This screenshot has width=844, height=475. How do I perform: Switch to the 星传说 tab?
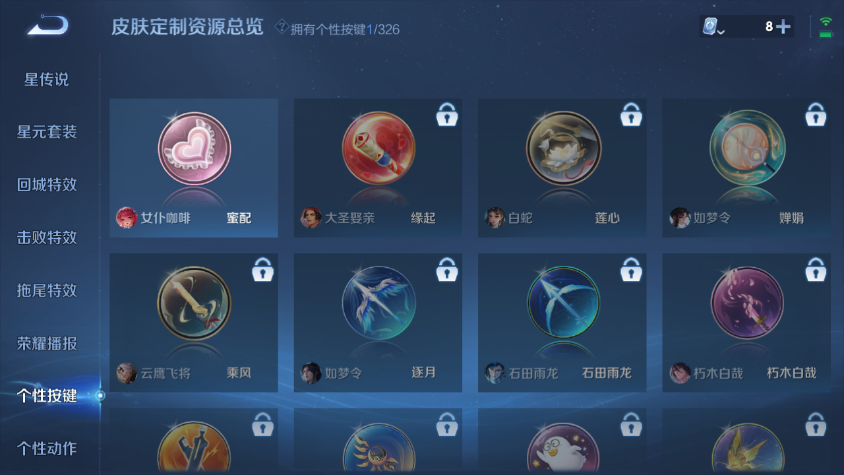tap(46, 80)
